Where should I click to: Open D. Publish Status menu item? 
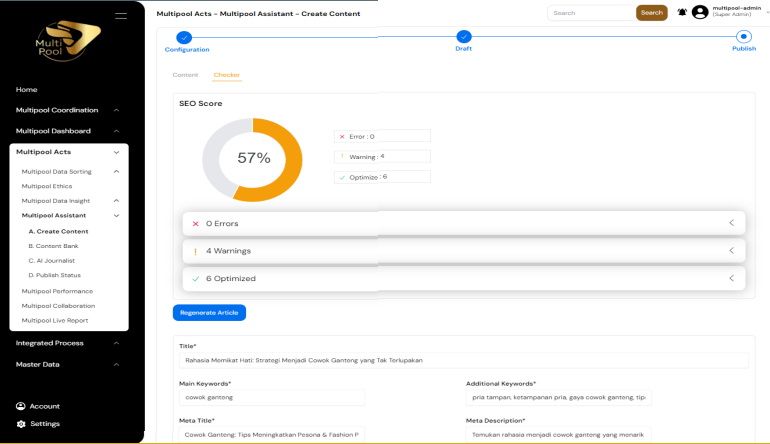[55, 276]
